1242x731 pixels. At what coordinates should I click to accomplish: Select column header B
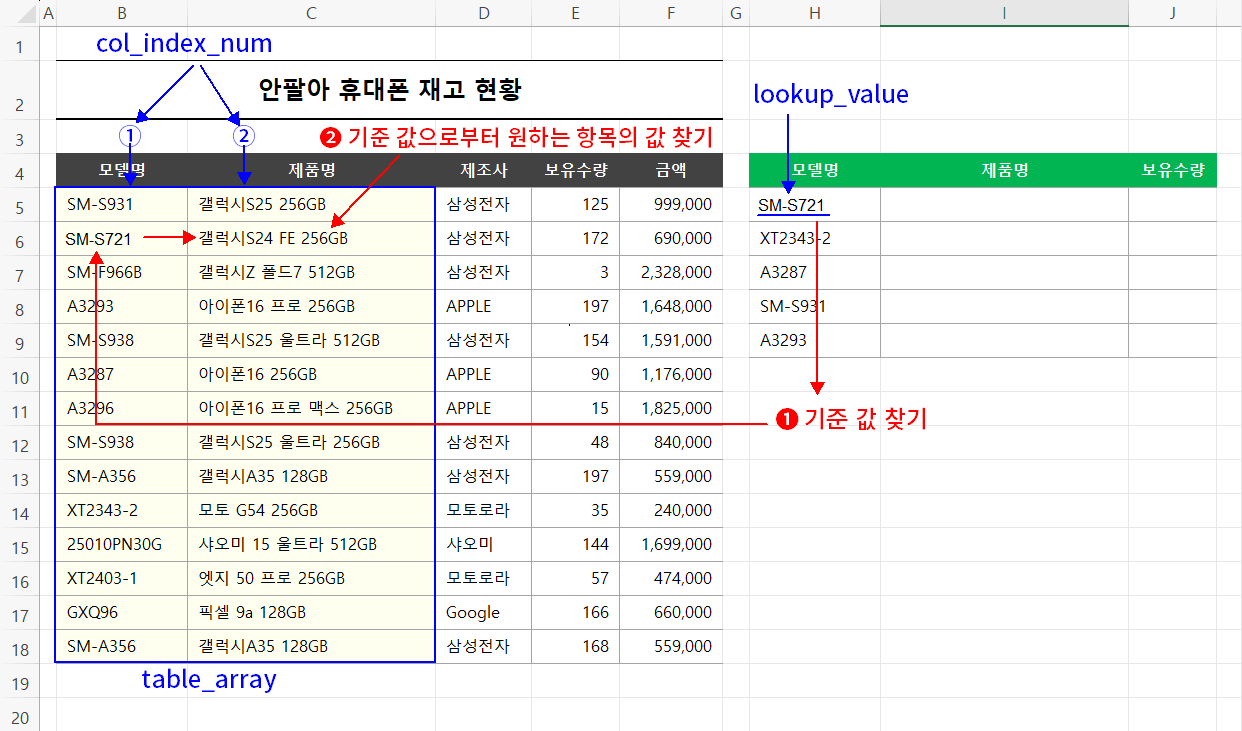pos(122,13)
